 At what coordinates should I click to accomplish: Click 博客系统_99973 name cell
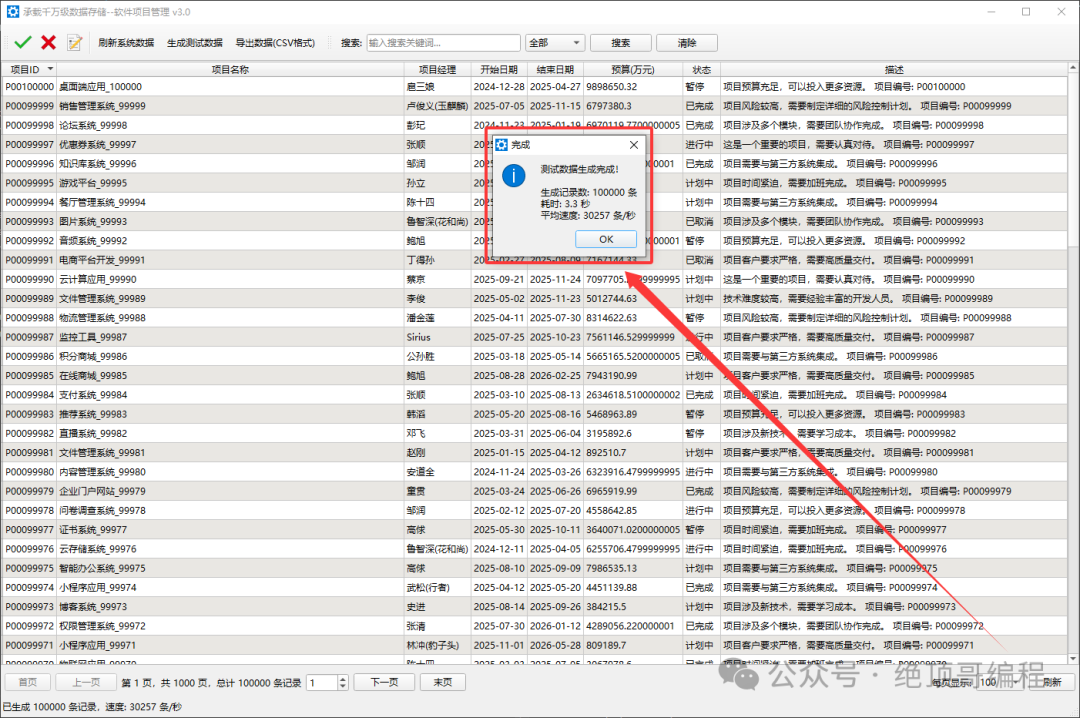pyautogui.click(x=230, y=608)
